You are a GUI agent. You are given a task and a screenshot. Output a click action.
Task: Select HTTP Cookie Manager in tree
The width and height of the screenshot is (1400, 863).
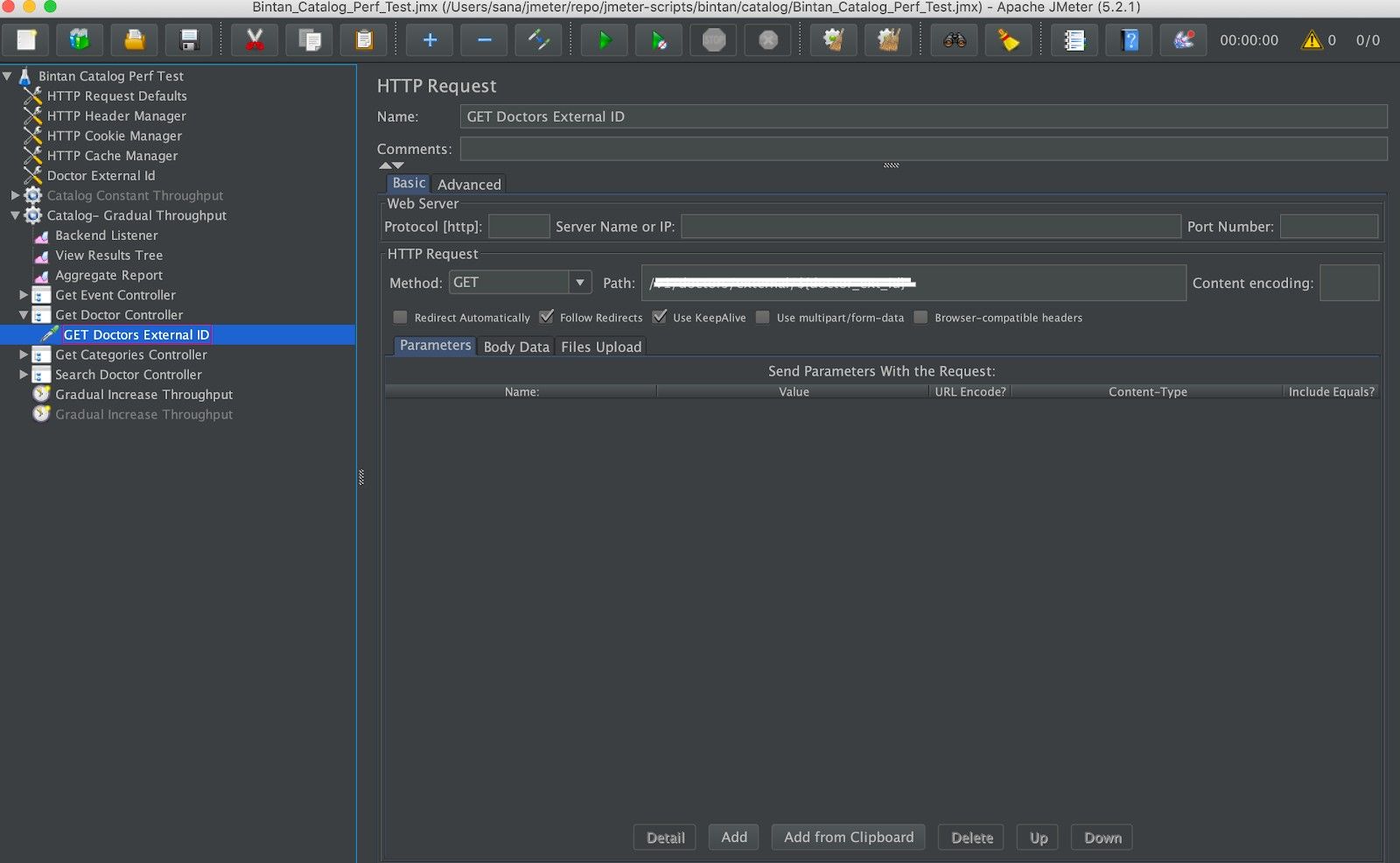pos(115,136)
